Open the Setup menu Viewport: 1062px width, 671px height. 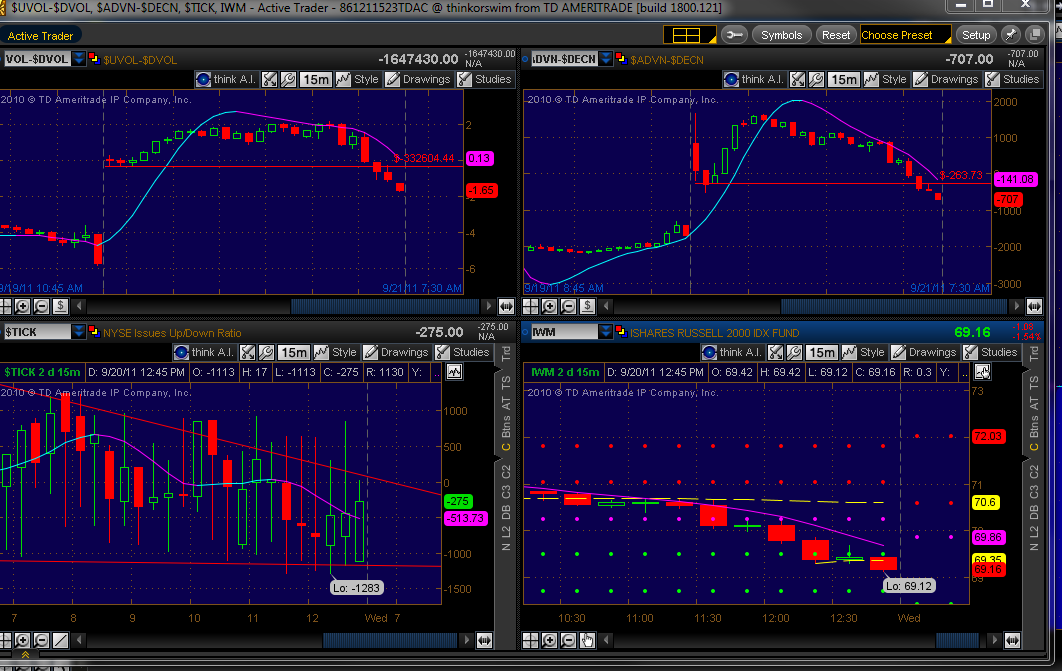click(976, 35)
